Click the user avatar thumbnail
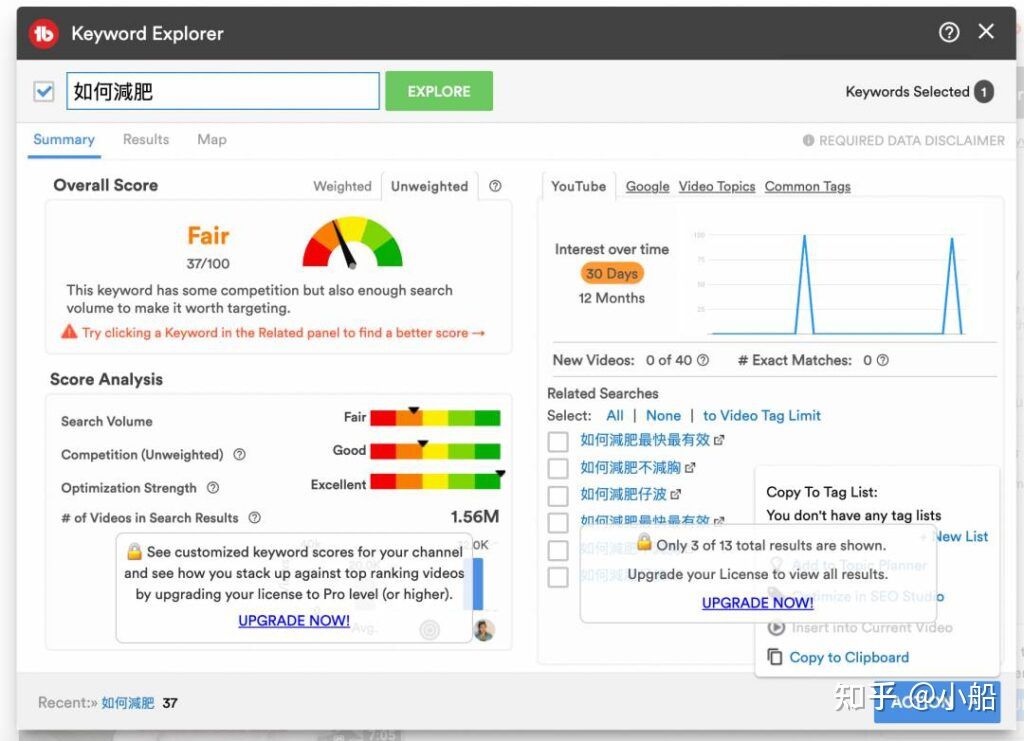 484,630
